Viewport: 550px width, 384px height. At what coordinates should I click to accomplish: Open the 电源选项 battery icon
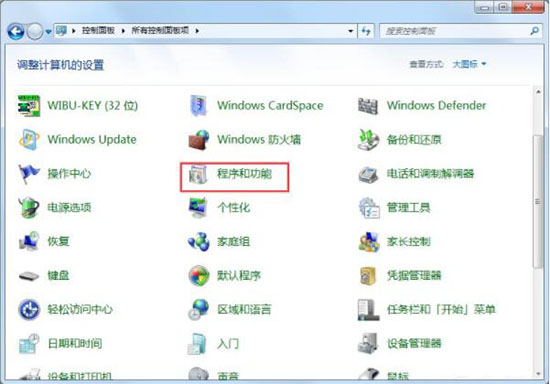pyautogui.click(x=29, y=208)
